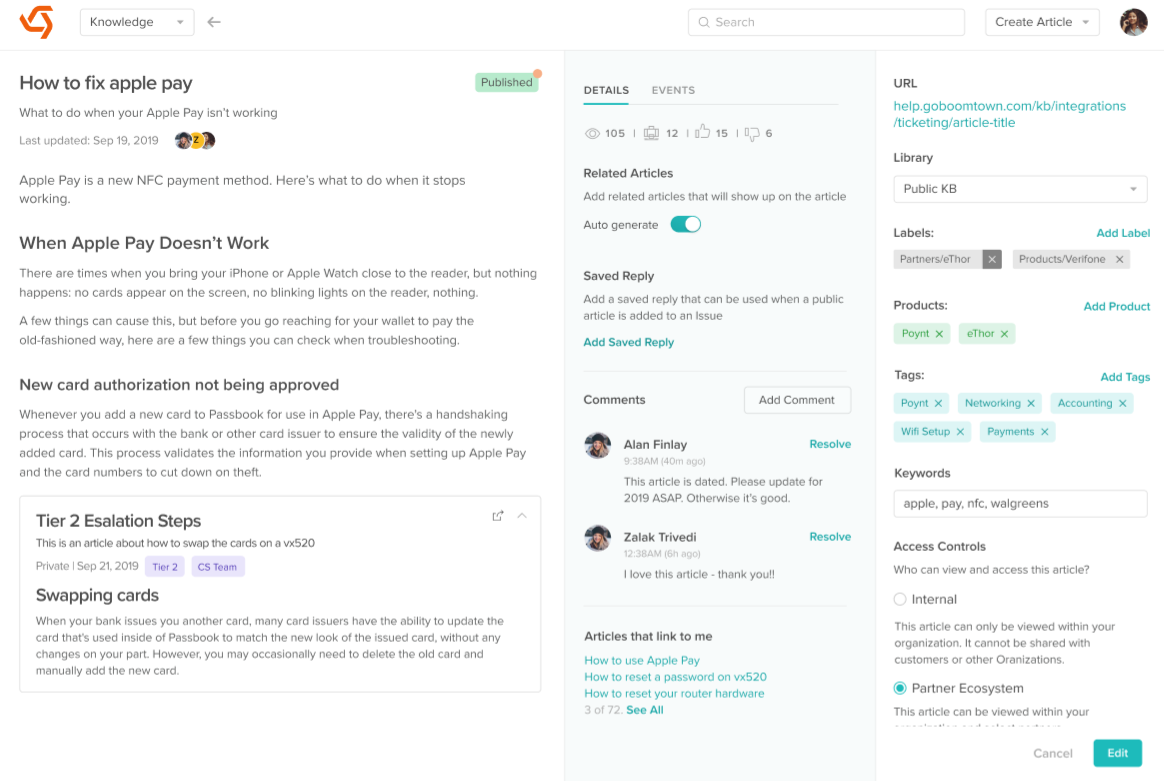Click the When Apple Pay Doesn't Work heading
The image size is (1164, 781).
pos(144,244)
